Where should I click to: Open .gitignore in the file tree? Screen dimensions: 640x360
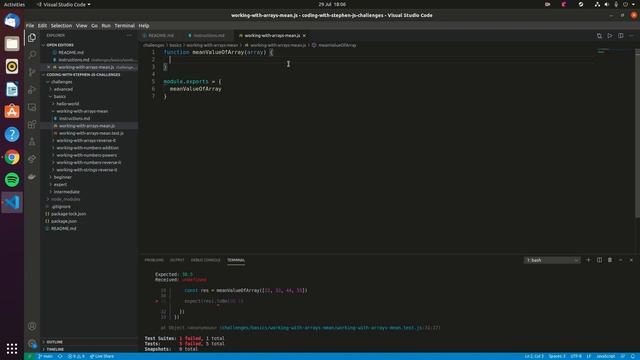[x=61, y=207]
